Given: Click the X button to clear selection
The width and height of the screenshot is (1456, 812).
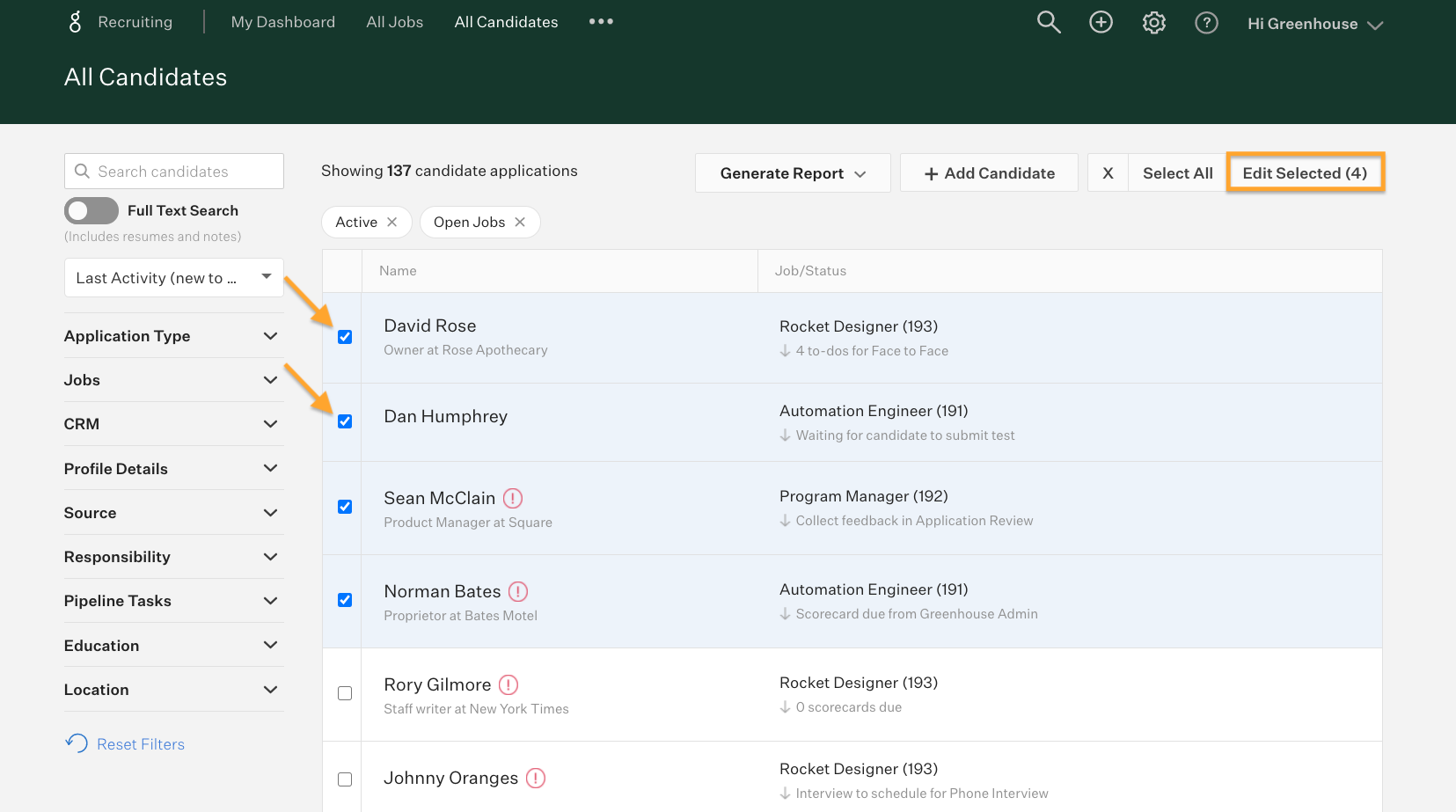Looking at the screenshot, I should pos(1108,173).
